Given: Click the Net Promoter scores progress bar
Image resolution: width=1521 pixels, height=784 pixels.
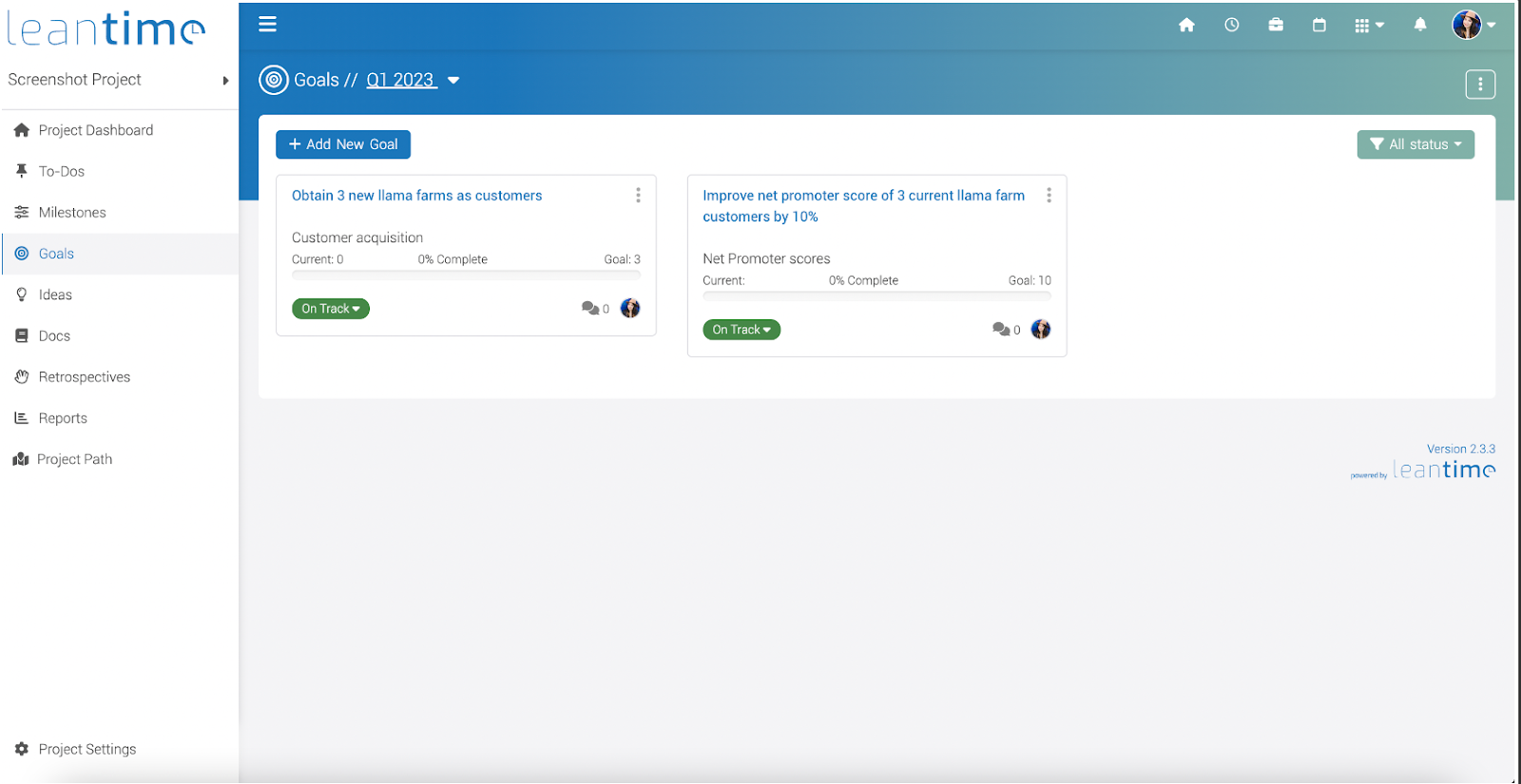Looking at the screenshot, I should click(876, 296).
